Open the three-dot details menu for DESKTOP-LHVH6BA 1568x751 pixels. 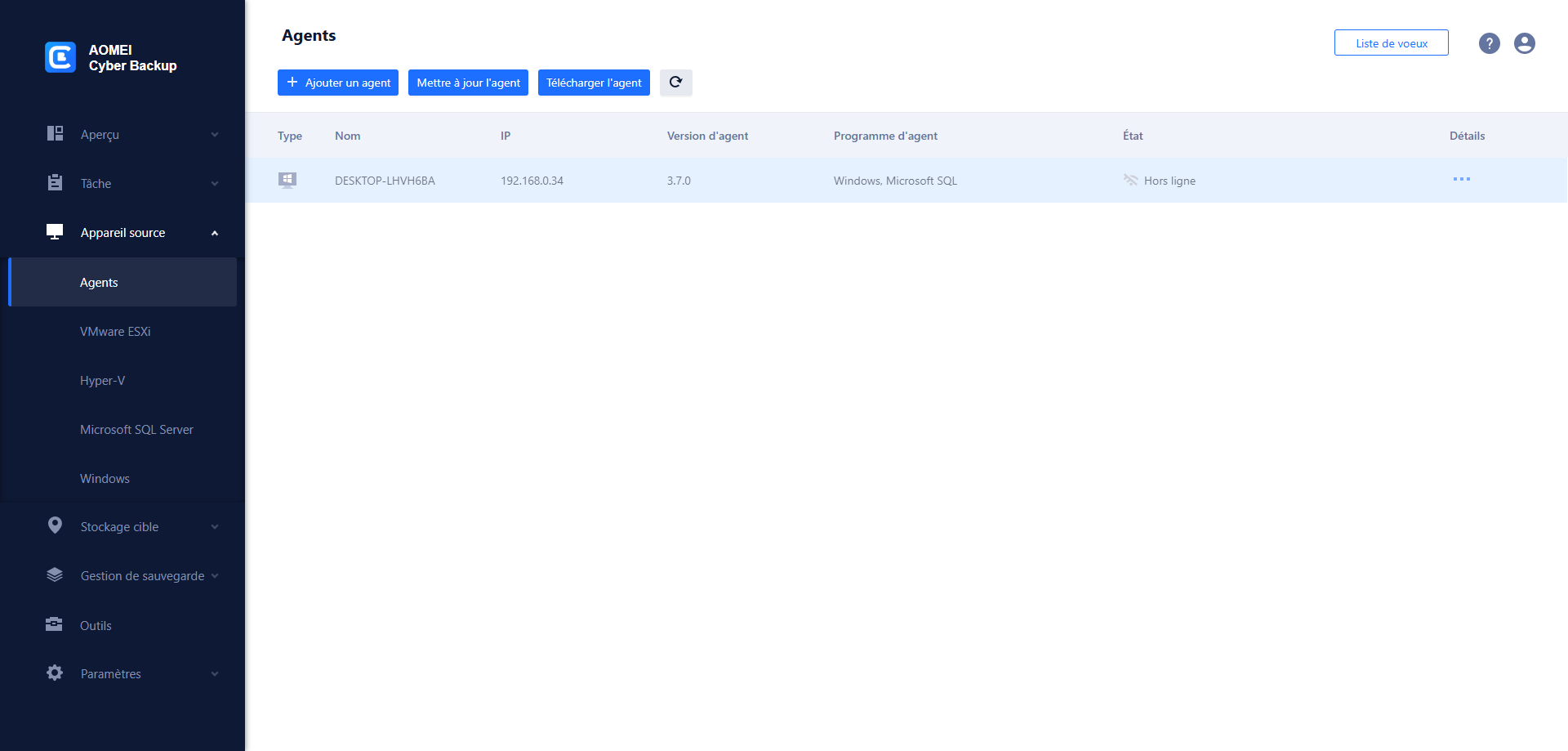(1462, 179)
